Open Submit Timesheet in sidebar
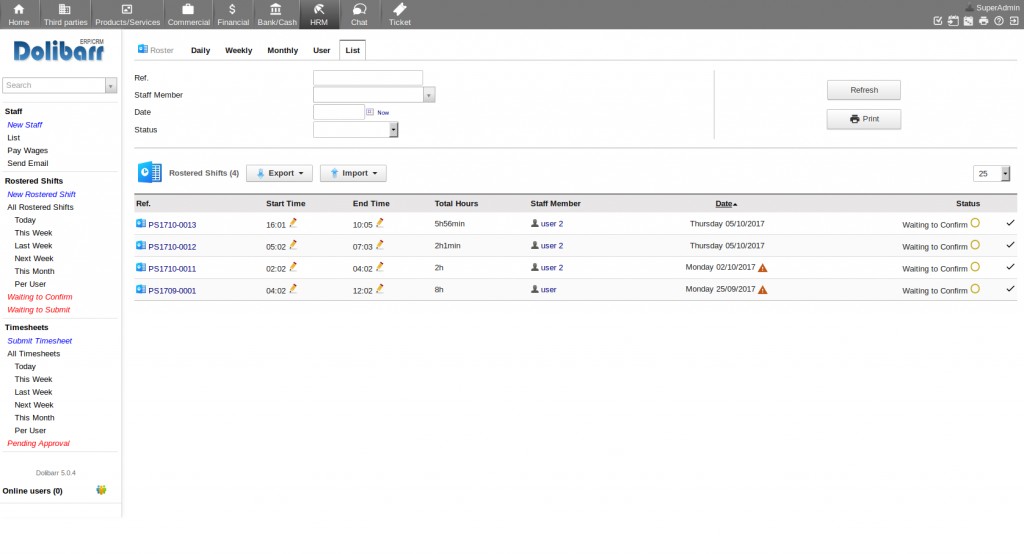Screen dimensions: 1024x554 (40, 340)
